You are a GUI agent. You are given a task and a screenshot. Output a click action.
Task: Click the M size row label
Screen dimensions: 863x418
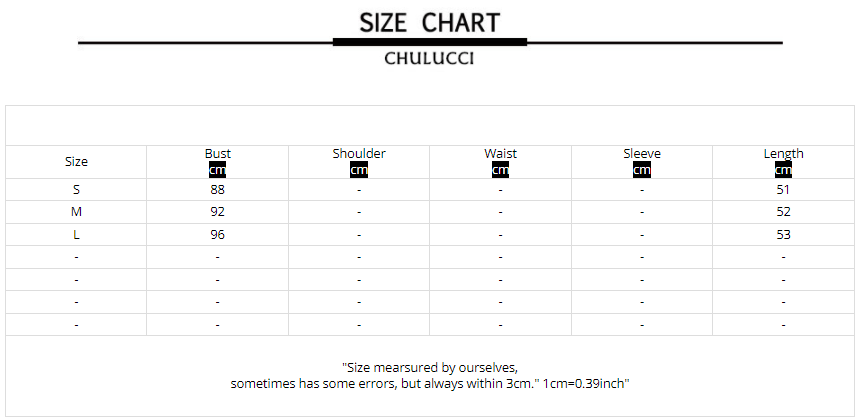point(76,212)
